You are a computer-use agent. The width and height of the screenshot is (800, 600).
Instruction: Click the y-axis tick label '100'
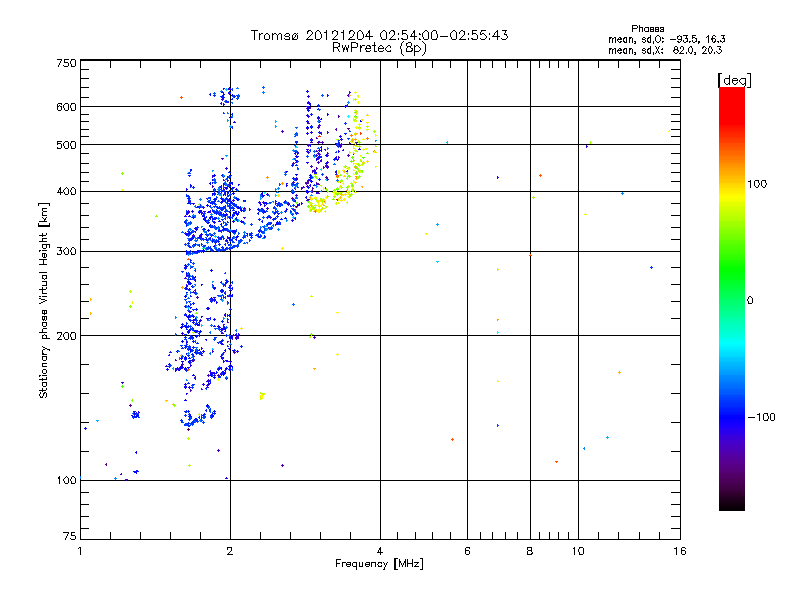tap(66, 481)
